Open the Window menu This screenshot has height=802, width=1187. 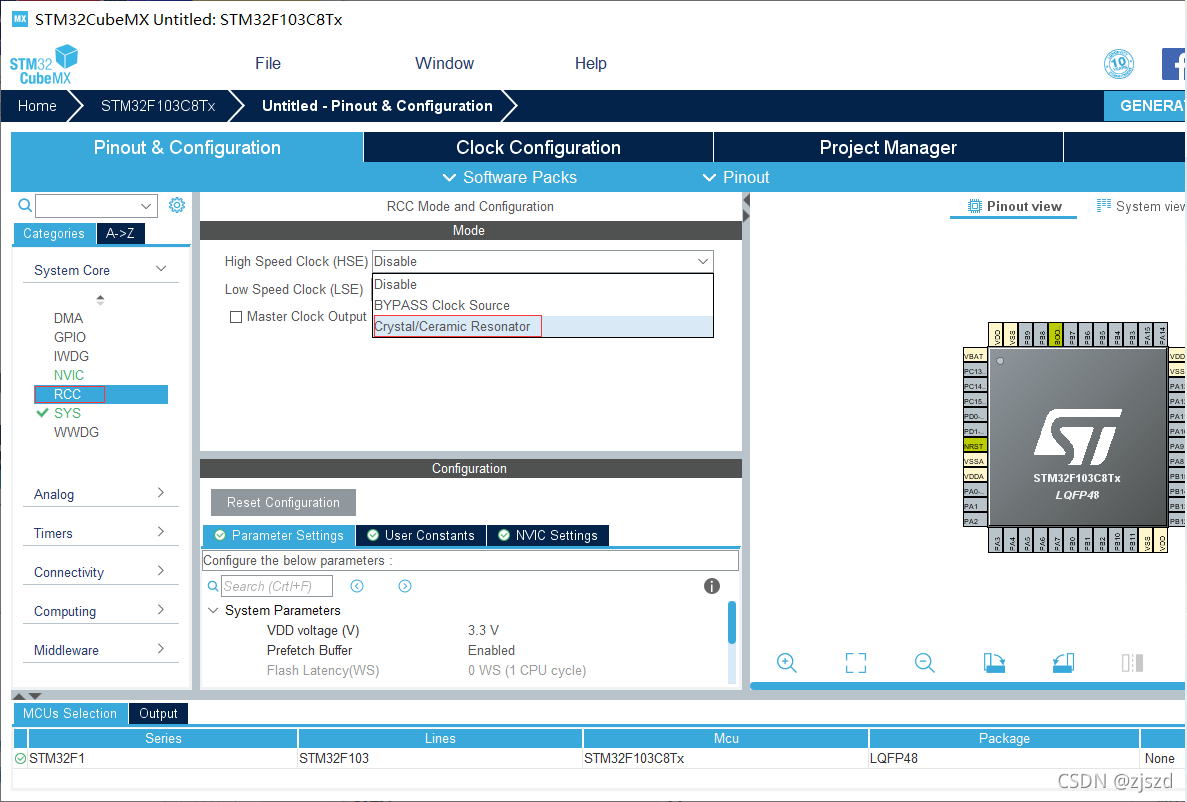tap(444, 64)
